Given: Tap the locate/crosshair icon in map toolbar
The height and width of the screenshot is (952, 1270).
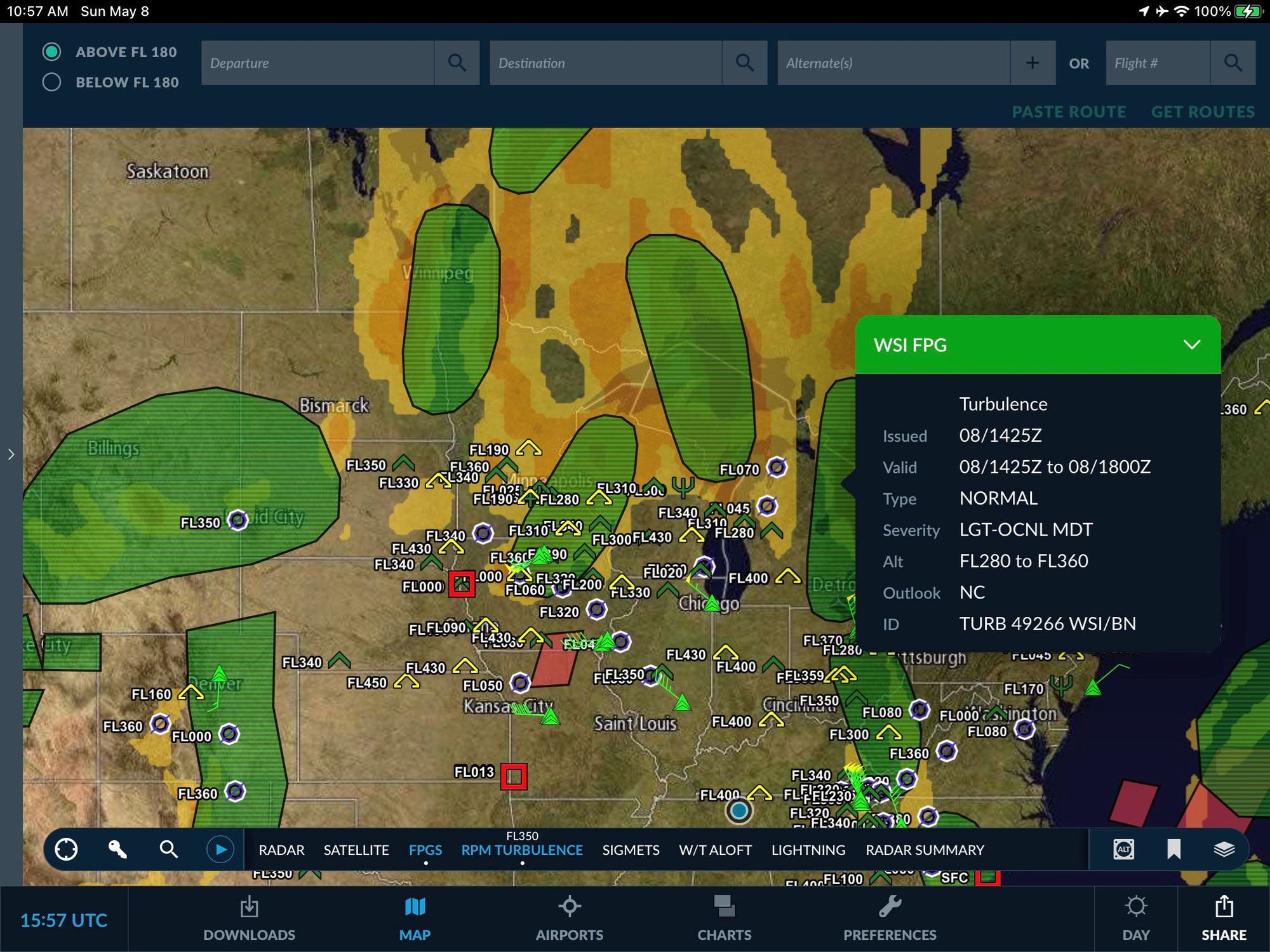Looking at the screenshot, I should [x=66, y=849].
